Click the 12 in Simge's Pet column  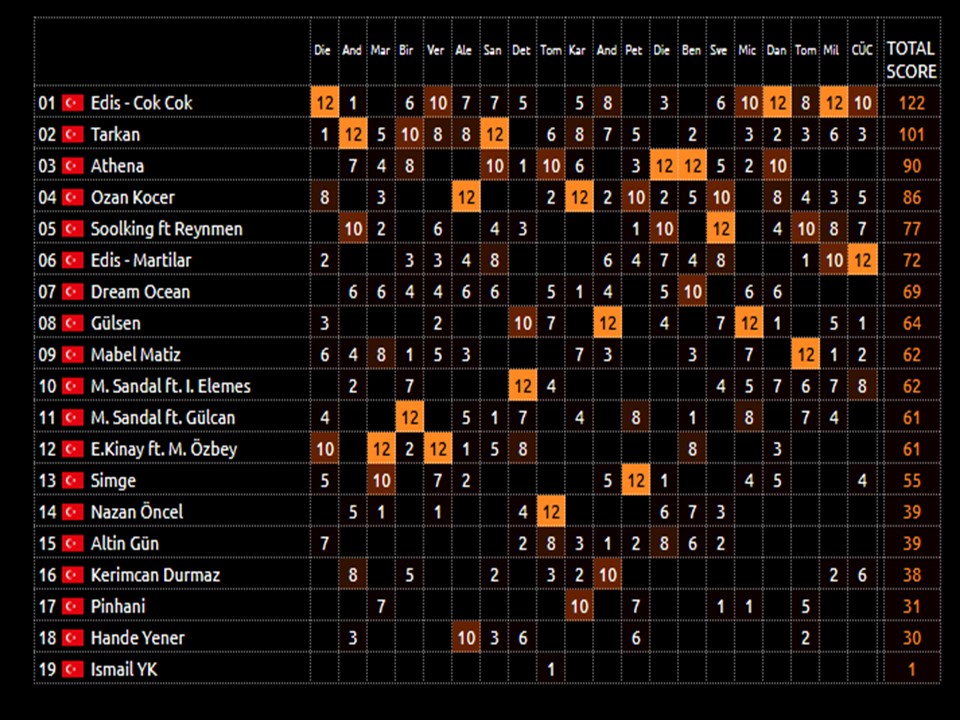(x=636, y=480)
